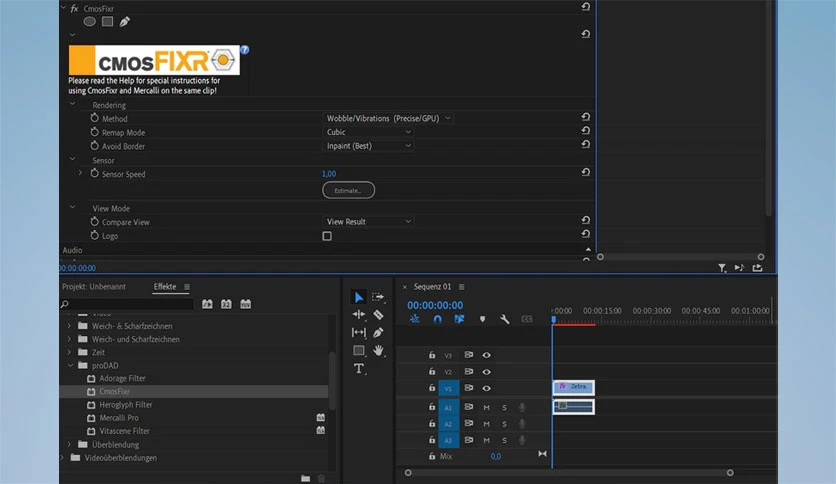The image size is (836, 484).
Task: Reset the Logo parameter
Action: 585,234
